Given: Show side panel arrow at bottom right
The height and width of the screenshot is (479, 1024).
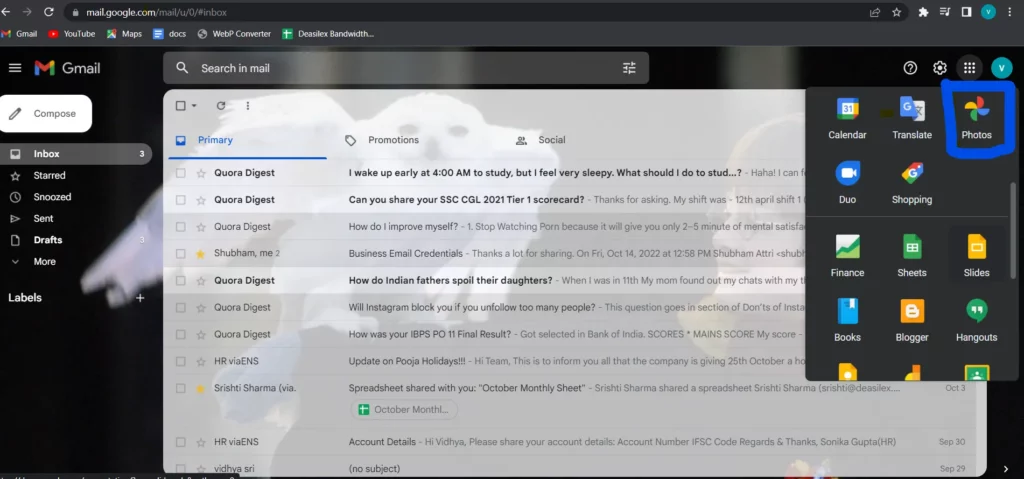Looking at the screenshot, I should 1006,469.
